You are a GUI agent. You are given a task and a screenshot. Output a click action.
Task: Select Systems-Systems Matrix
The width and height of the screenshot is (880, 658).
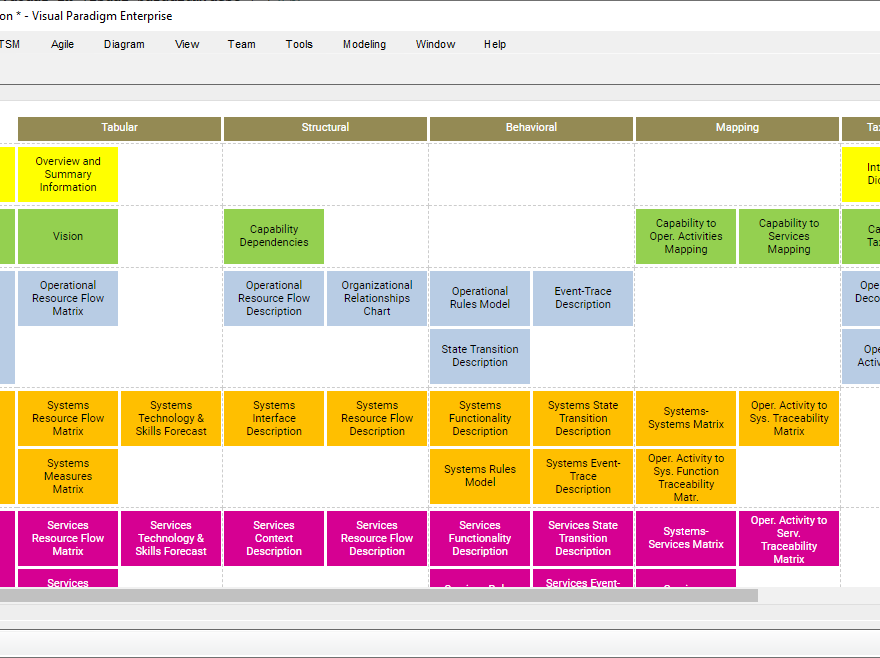(686, 418)
